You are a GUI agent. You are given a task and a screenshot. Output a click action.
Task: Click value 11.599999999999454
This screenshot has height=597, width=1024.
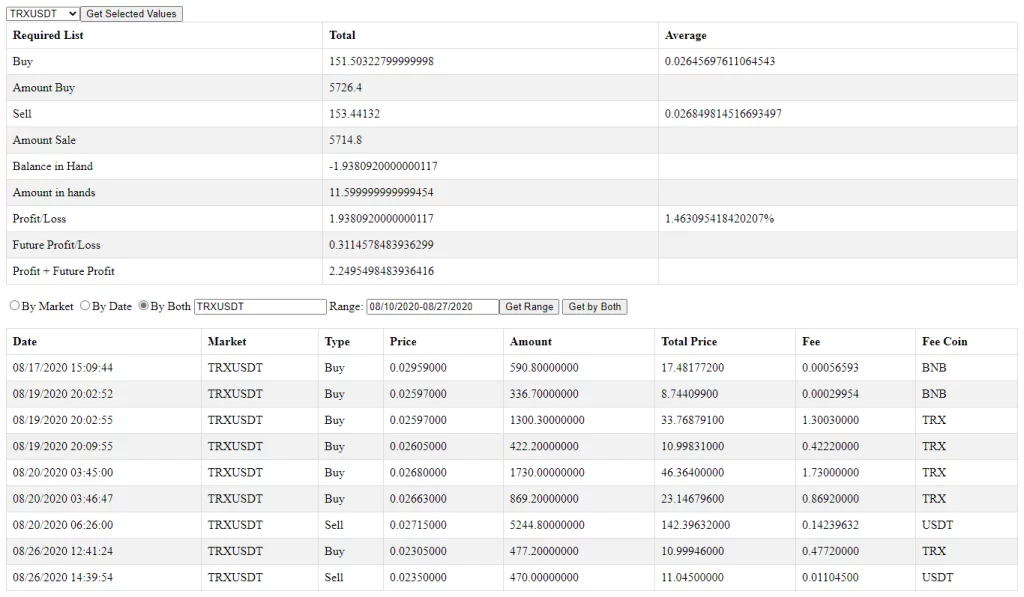tap(381, 192)
